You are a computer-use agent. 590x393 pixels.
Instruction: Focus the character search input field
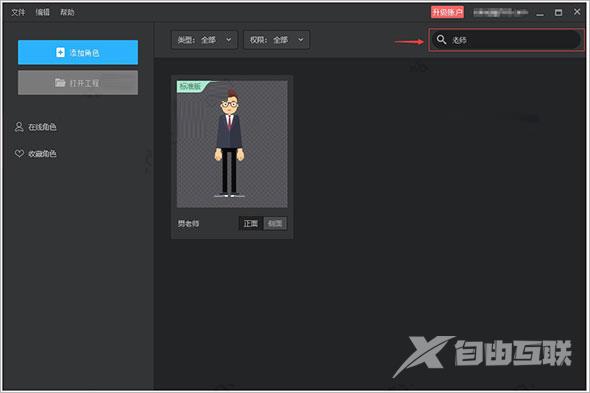(x=506, y=40)
